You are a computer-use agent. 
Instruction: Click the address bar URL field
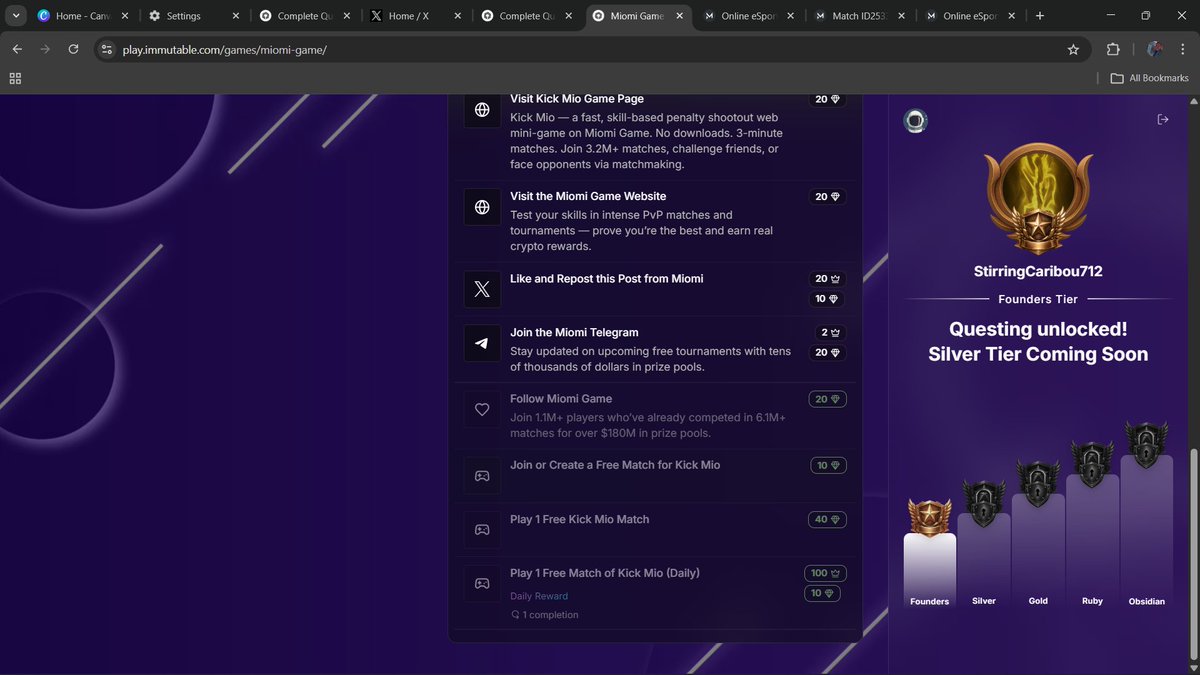pyautogui.click(x=590, y=49)
